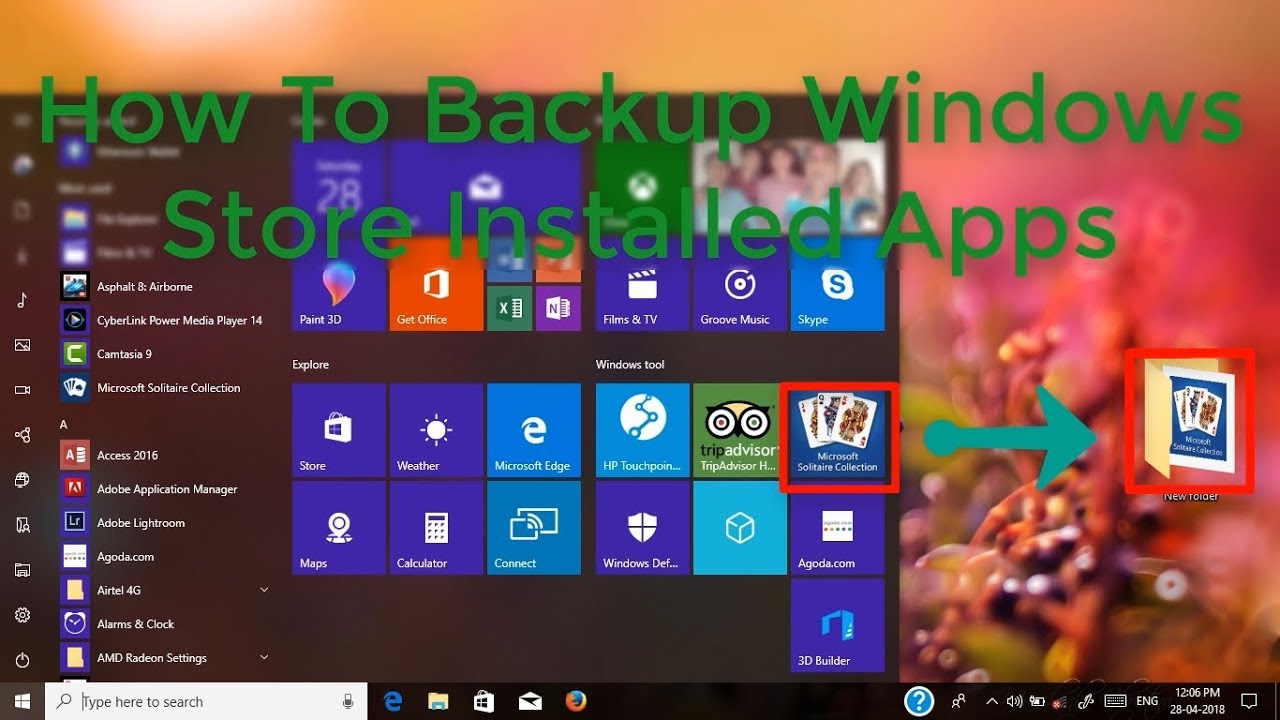Click the globe icon in the Start rail
The height and width of the screenshot is (720, 1280).
(x=22, y=480)
